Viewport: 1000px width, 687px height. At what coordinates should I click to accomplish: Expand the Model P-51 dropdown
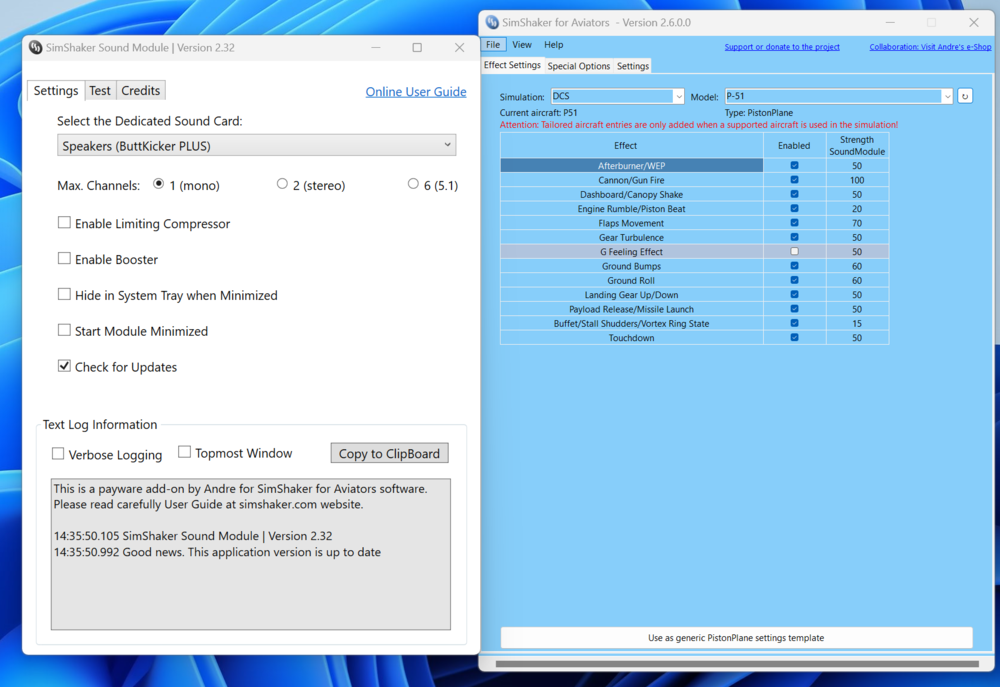[839, 96]
